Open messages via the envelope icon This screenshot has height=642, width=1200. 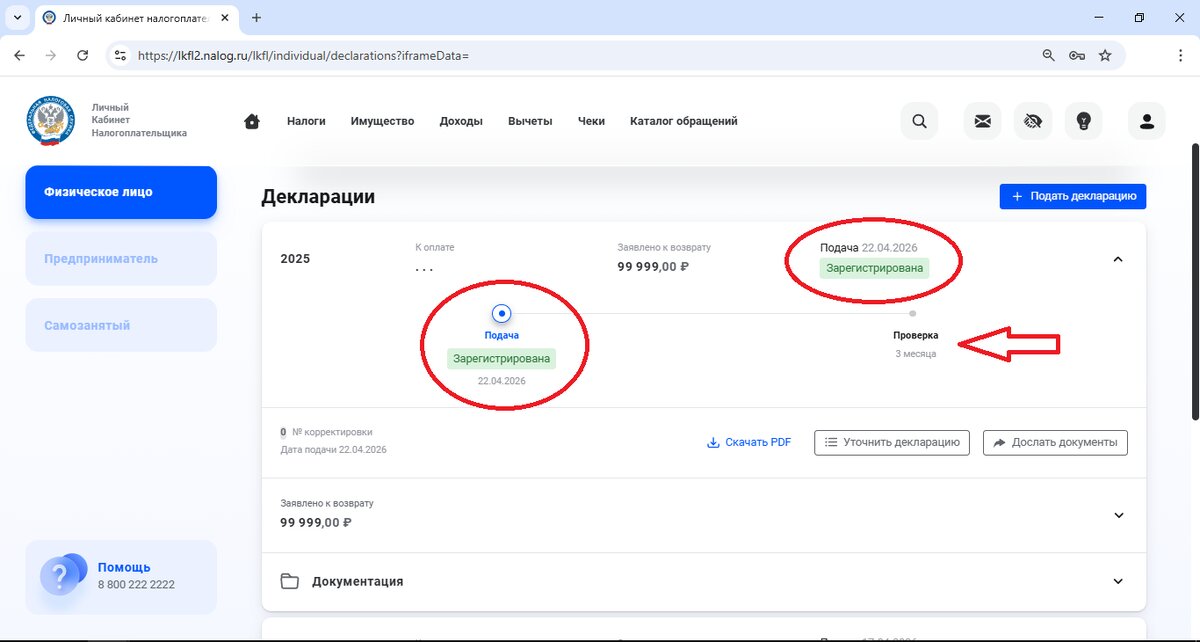tap(982, 120)
